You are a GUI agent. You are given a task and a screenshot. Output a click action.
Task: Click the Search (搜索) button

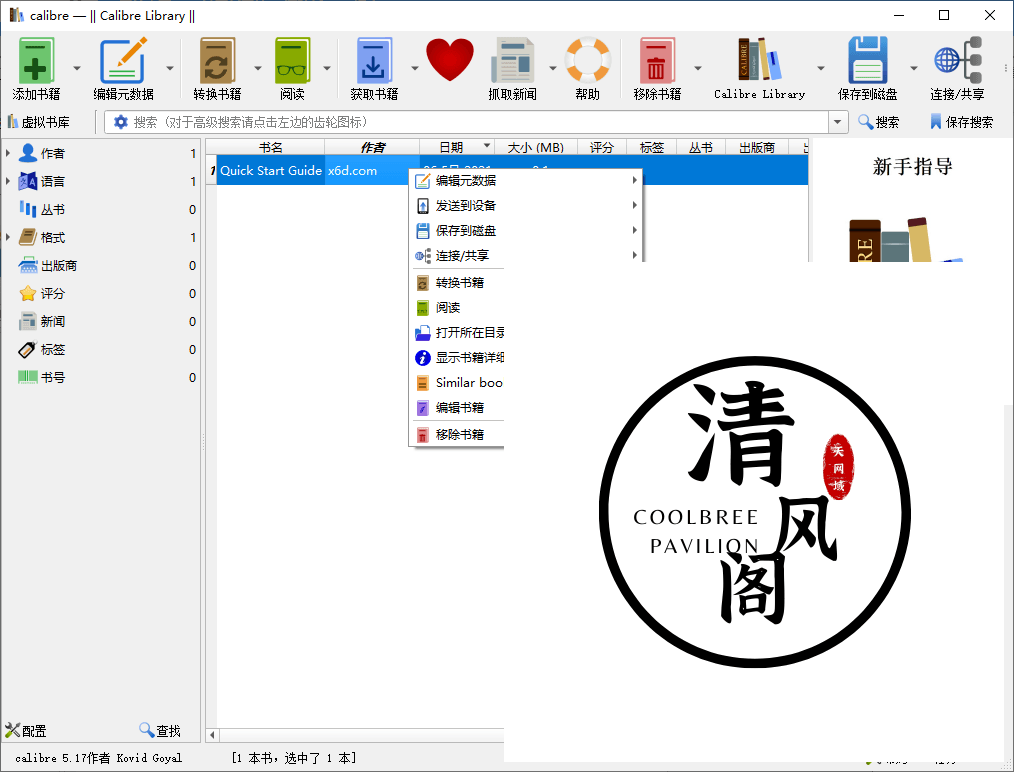tap(878, 122)
